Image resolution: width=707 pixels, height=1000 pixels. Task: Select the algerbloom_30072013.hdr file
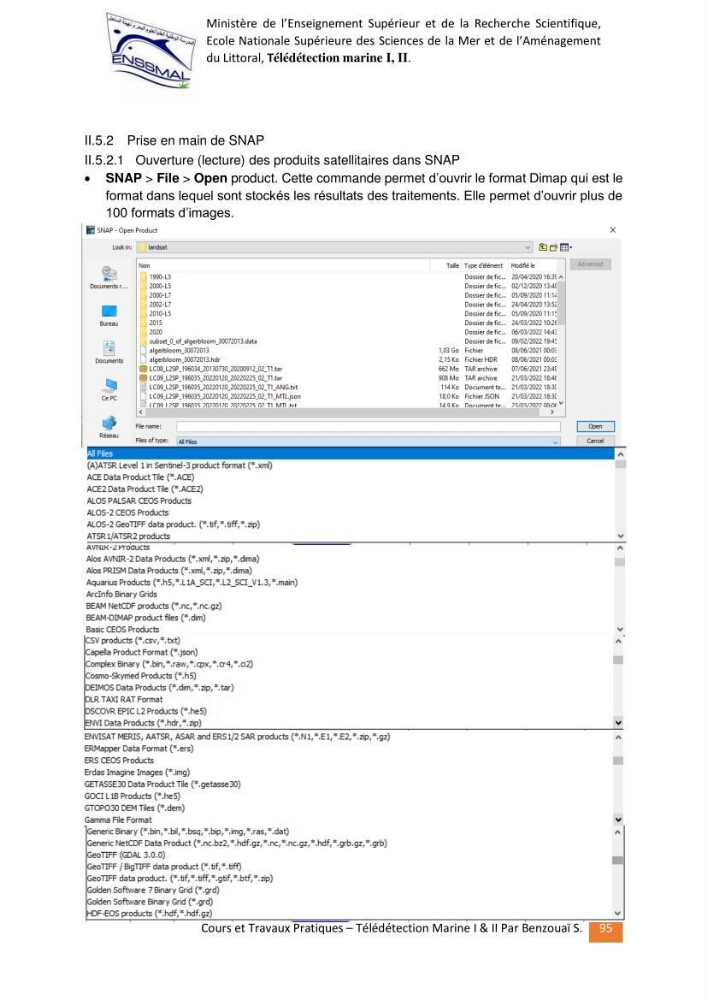(x=184, y=360)
